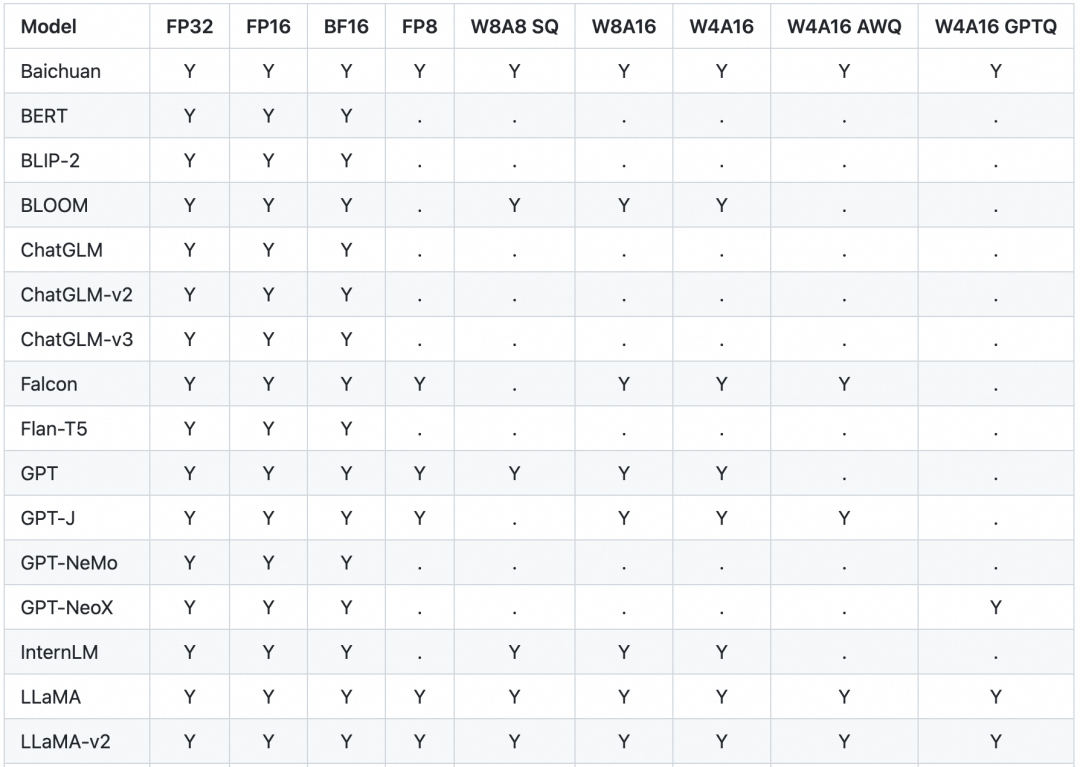Click the FP32 column header
The width and height of the screenshot is (1080, 767).
[x=189, y=27]
